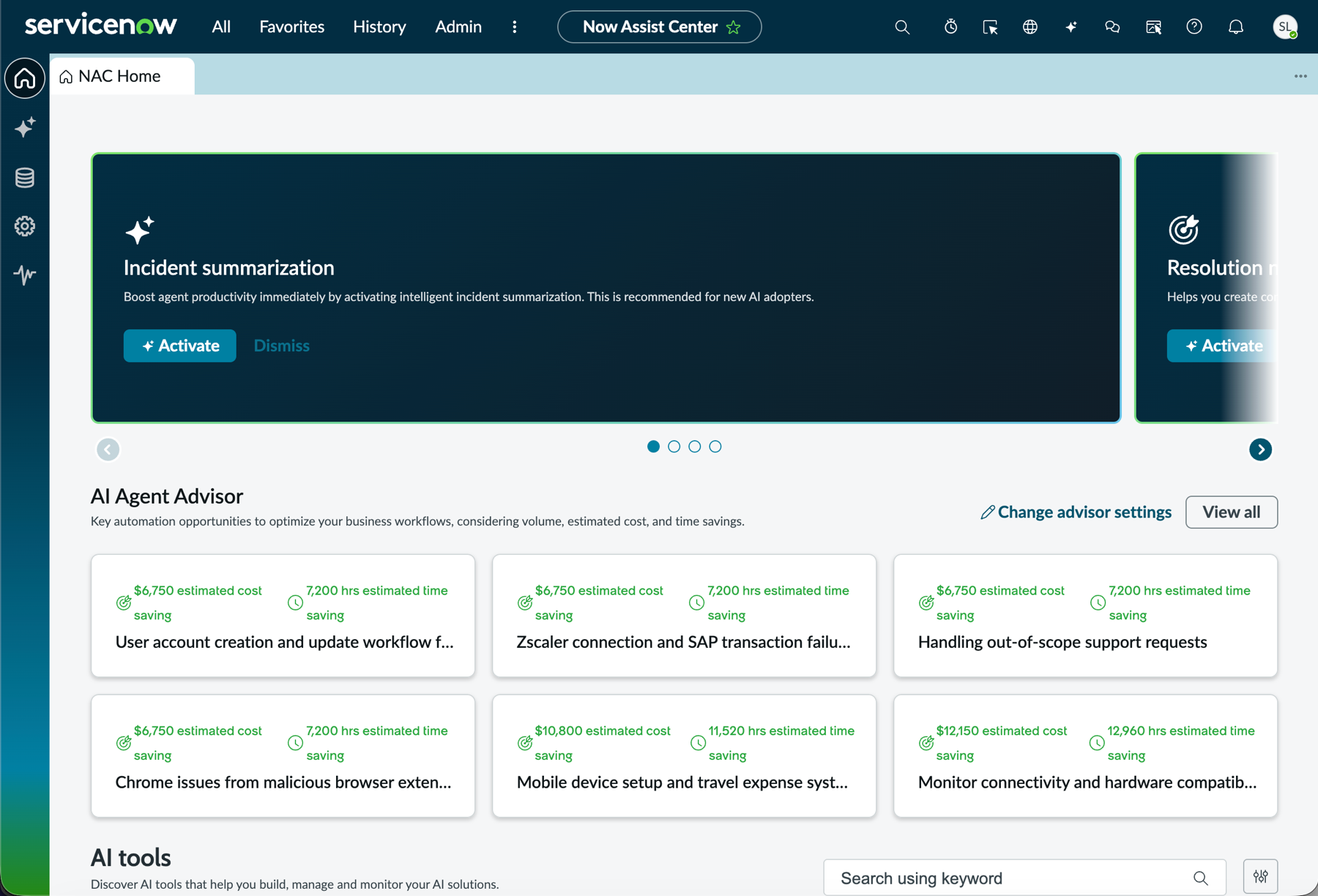Click the AI Agent Advisor heading
This screenshot has width=1318, height=896.
(x=167, y=496)
